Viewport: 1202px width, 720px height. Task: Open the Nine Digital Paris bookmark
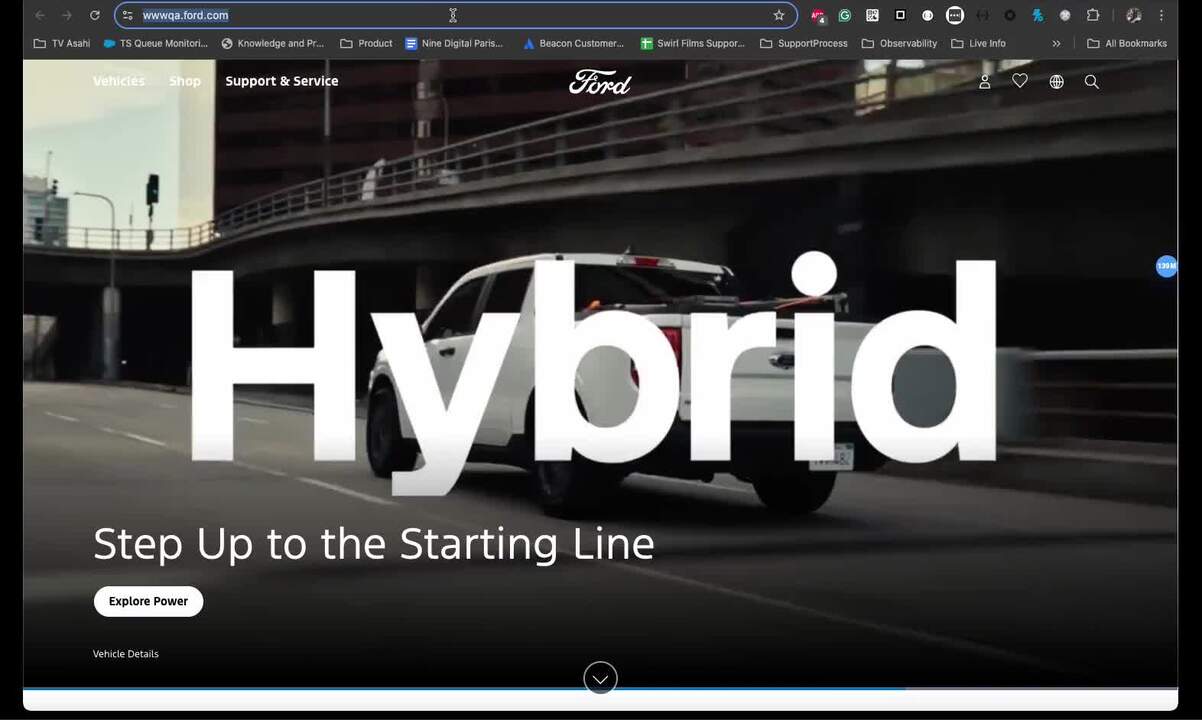[x=454, y=43]
